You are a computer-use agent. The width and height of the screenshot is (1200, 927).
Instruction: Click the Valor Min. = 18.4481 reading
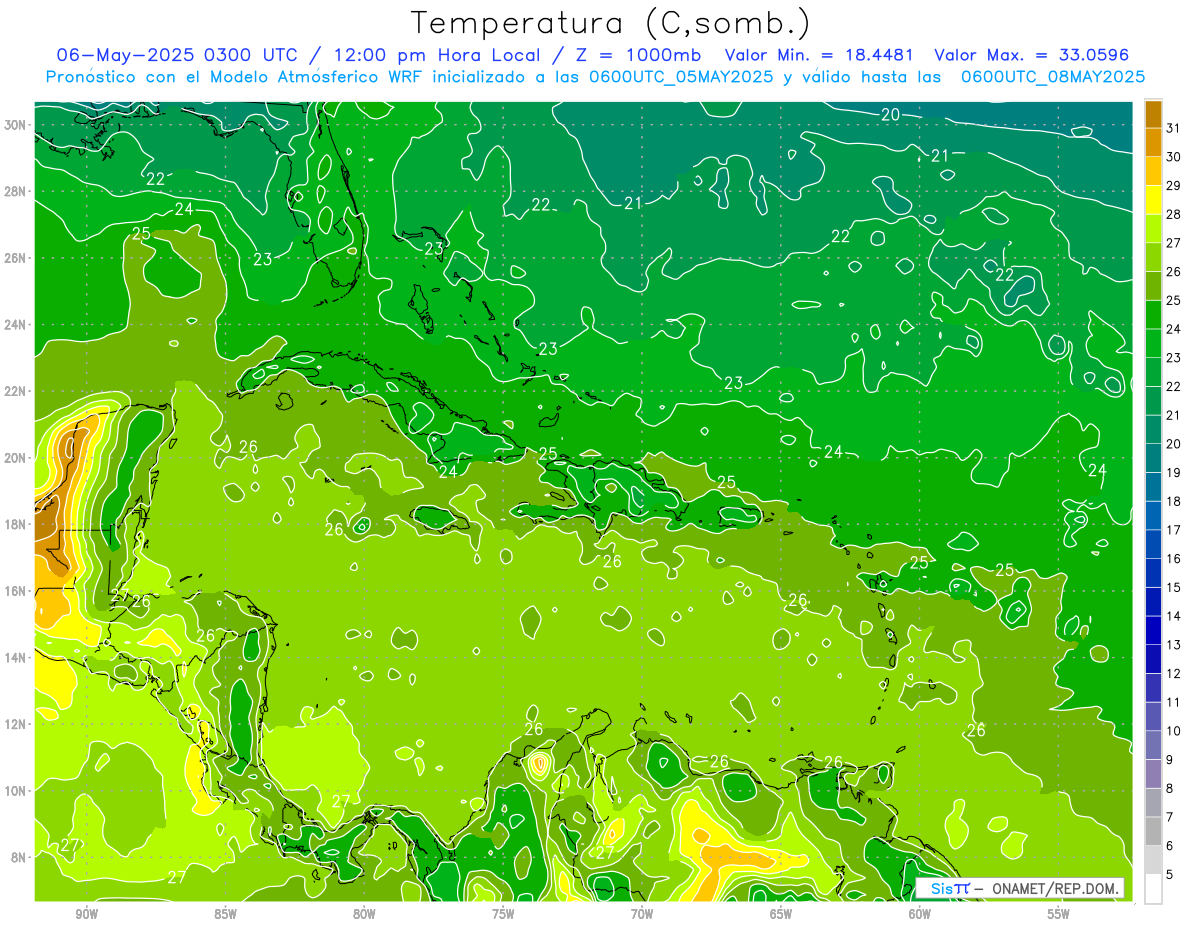[x=819, y=54]
